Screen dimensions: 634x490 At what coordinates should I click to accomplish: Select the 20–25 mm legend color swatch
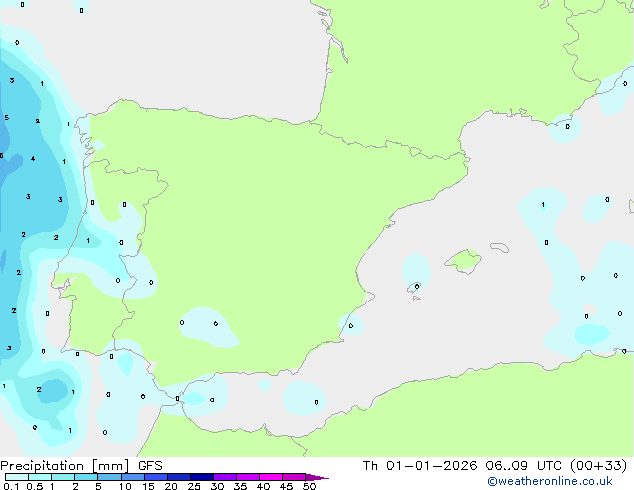click(x=179, y=477)
